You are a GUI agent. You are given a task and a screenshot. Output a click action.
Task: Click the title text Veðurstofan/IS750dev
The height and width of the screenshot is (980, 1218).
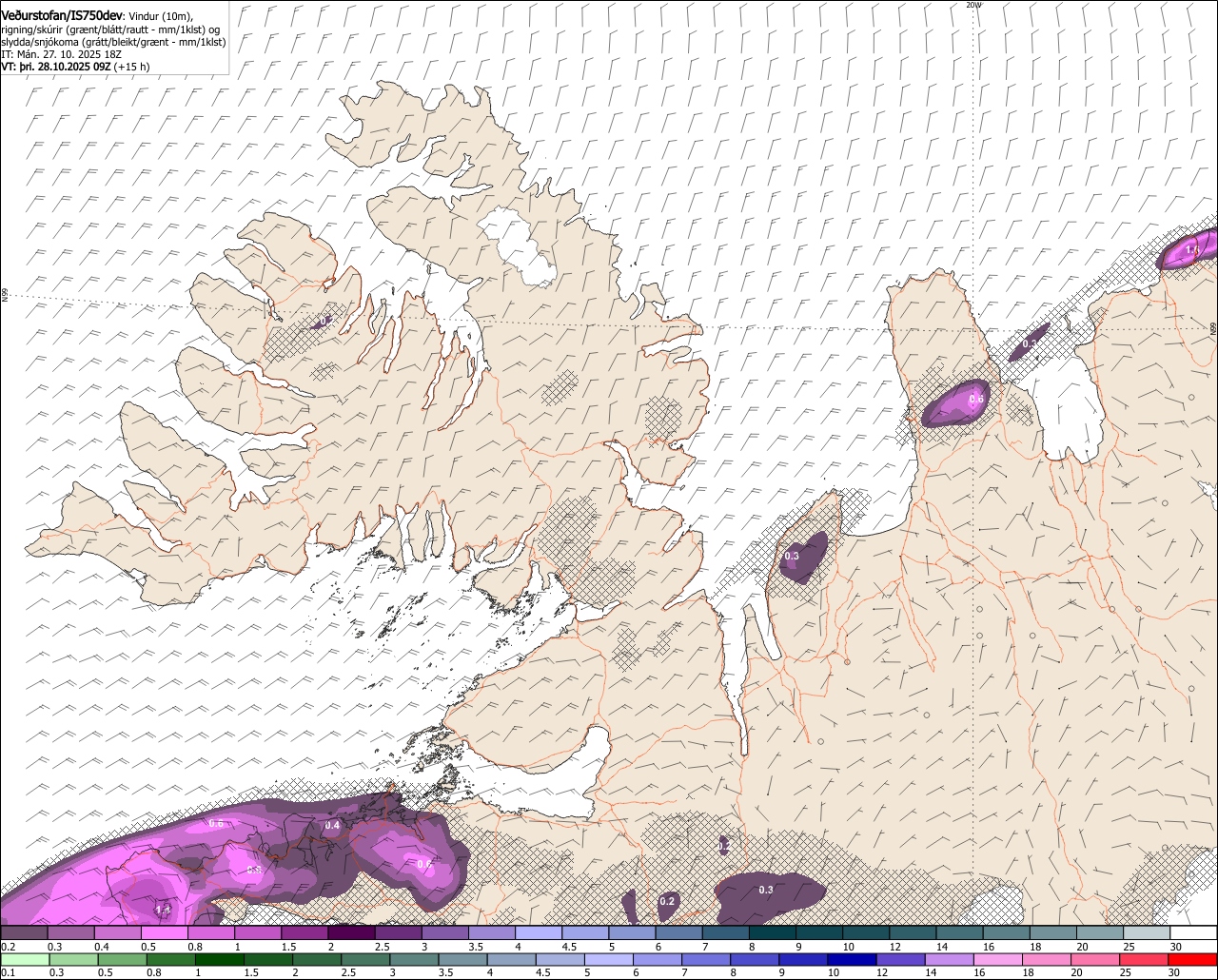coord(62,16)
